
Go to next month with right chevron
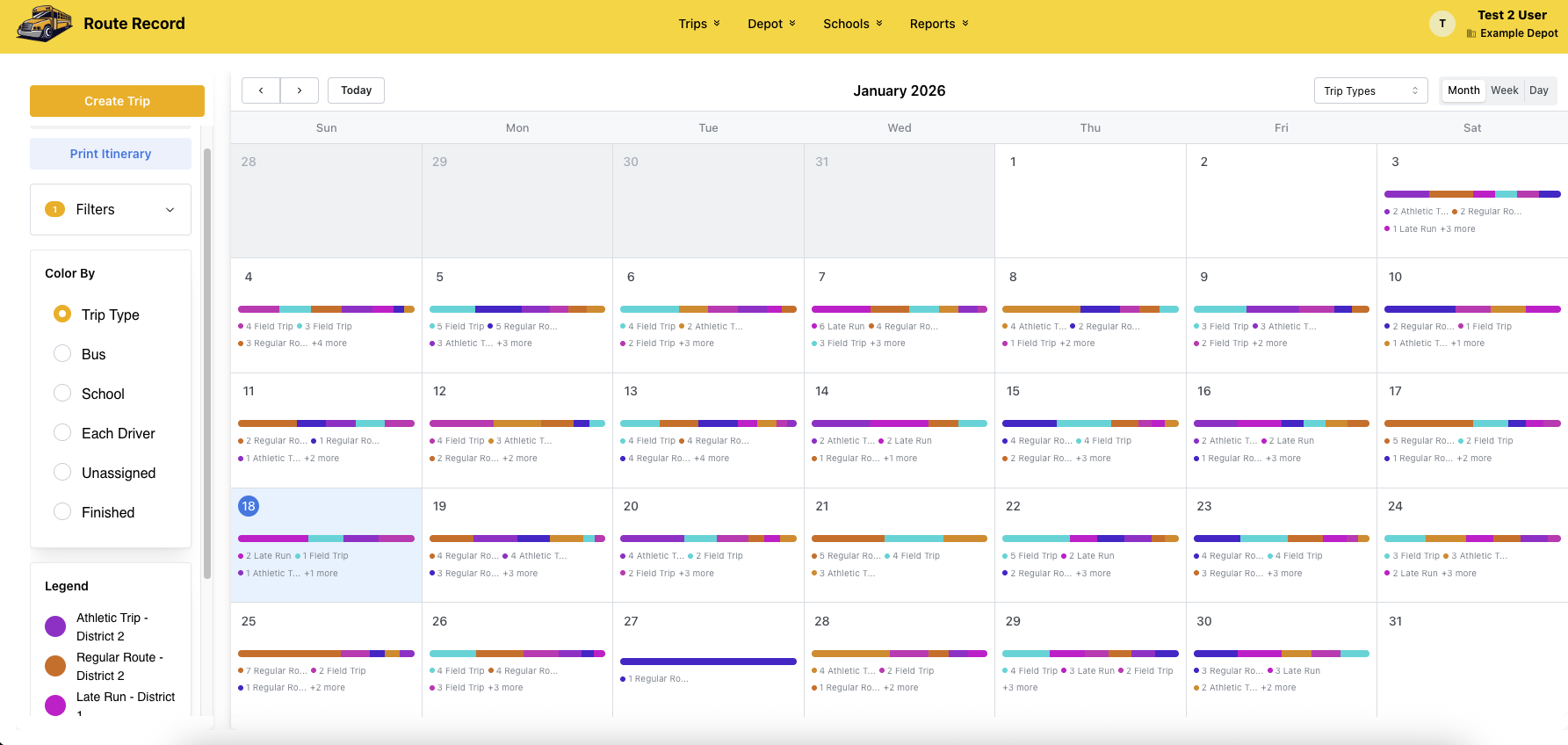click(300, 90)
